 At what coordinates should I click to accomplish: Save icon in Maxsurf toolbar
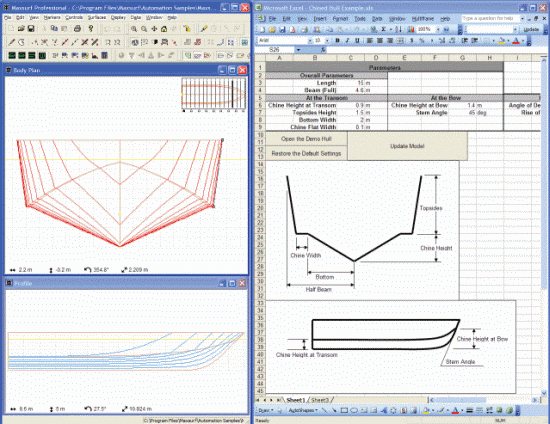coord(31,29)
